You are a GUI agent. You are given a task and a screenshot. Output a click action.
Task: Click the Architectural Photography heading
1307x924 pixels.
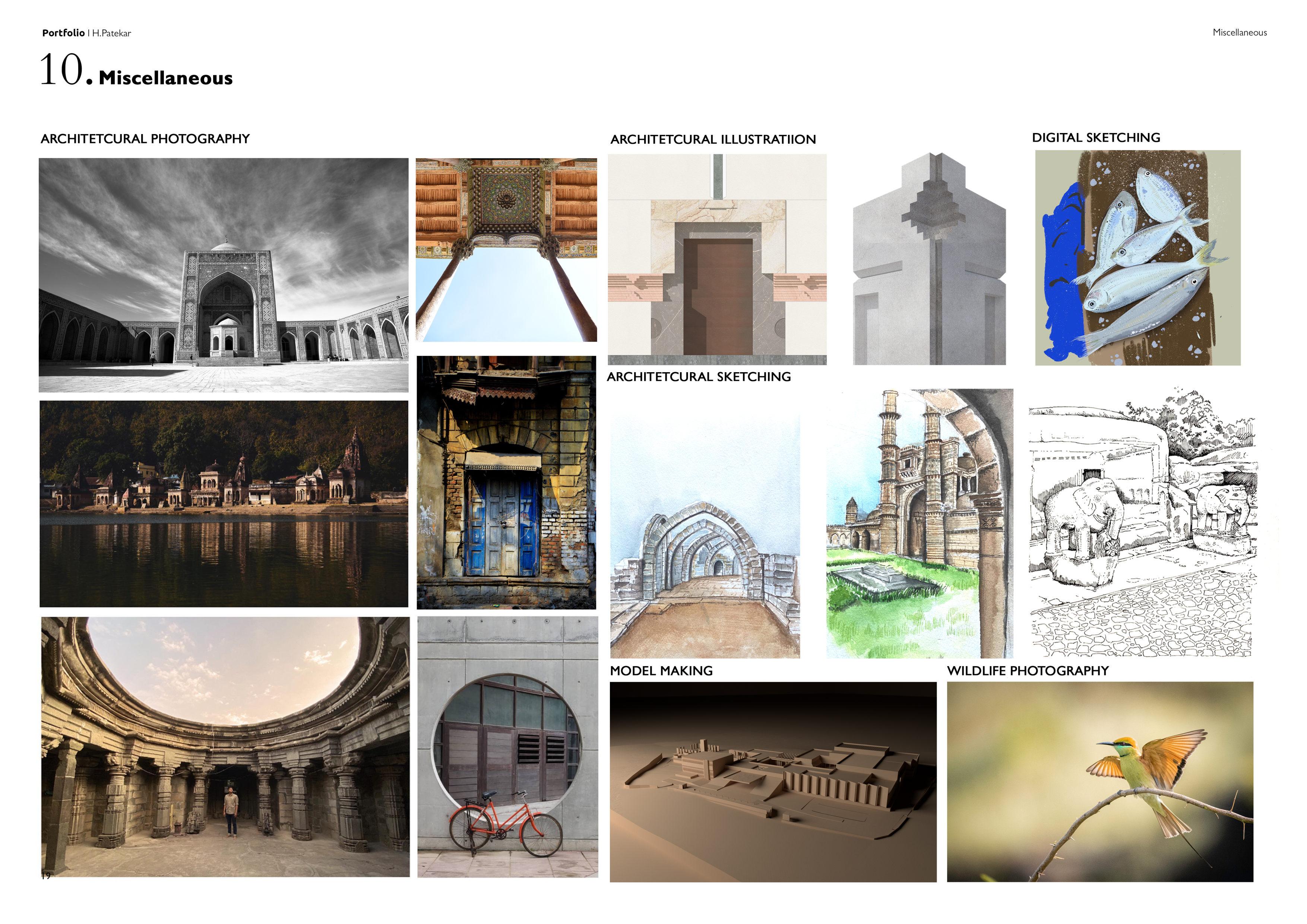click(x=145, y=139)
